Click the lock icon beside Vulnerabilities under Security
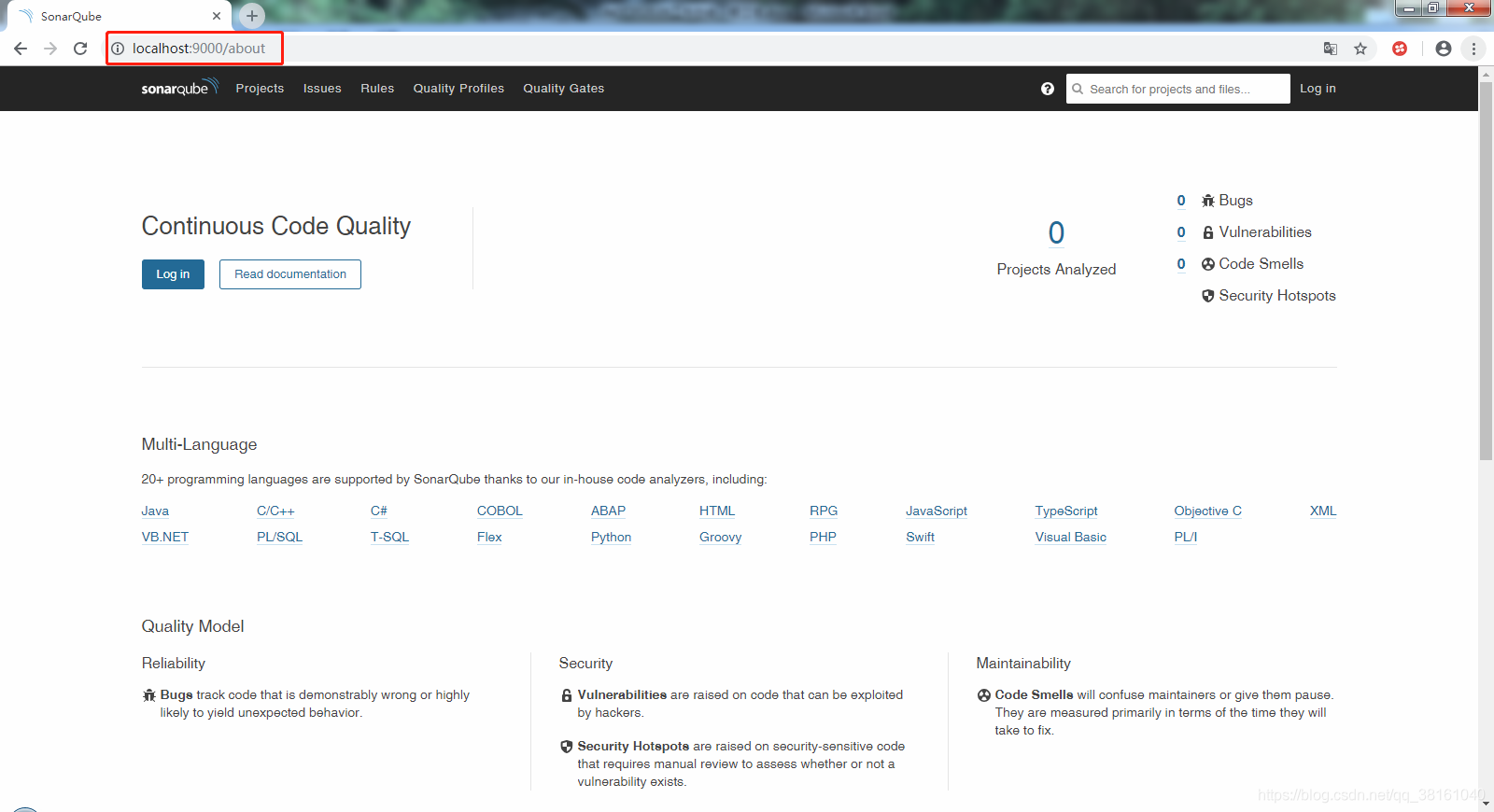The height and width of the screenshot is (812, 1494). pyautogui.click(x=567, y=695)
